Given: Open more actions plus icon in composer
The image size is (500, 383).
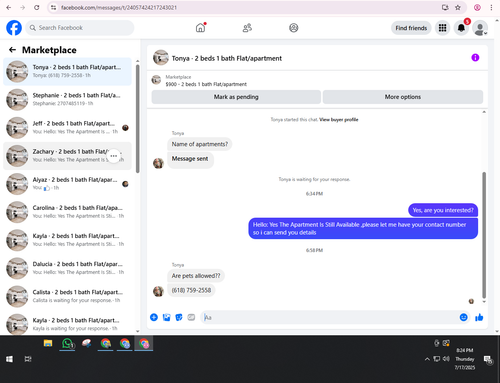Looking at the screenshot, I should tap(154, 317).
